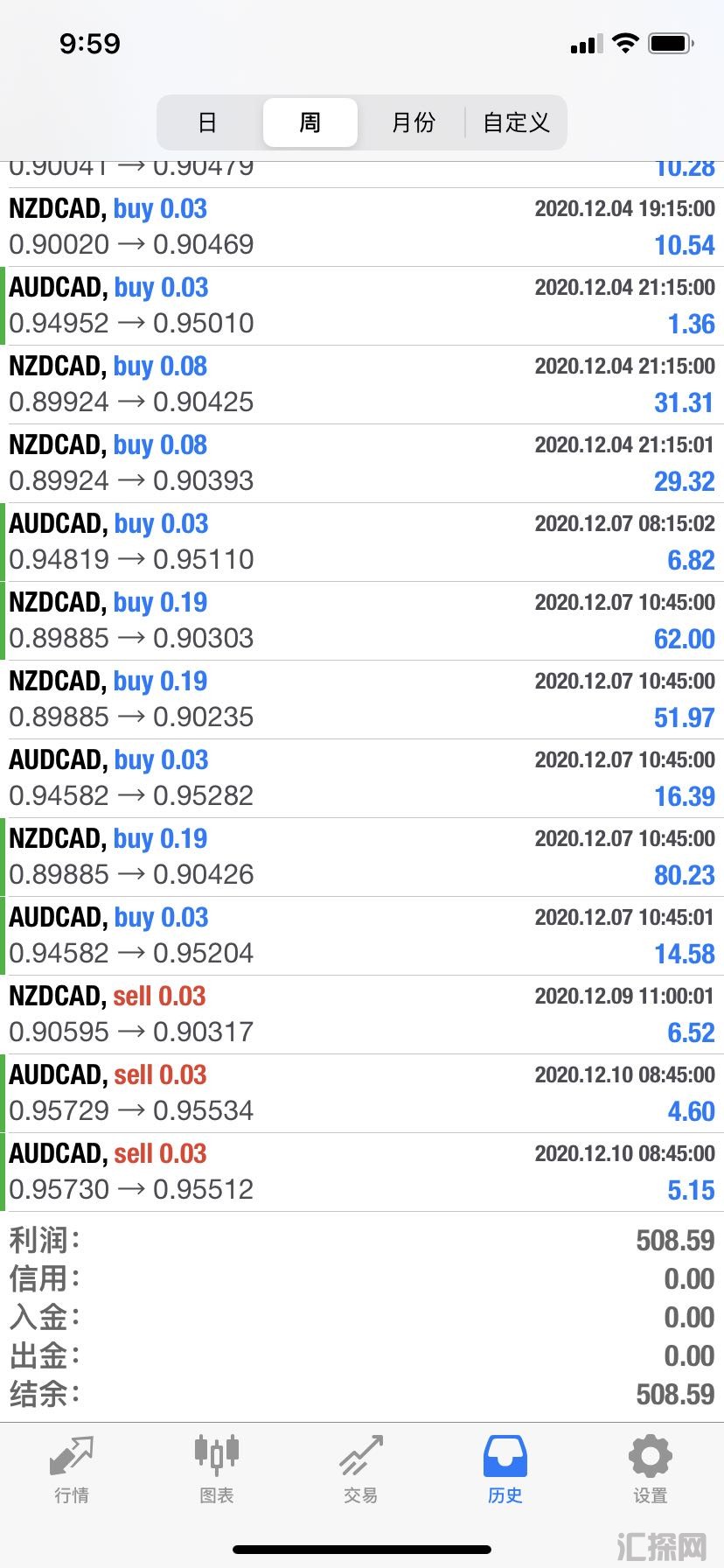Select AUDCAD buy 0.03 trade with profit 1.36
Image resolution: width=724 pixels, height=1568 pixels.
tap(362, 306)
